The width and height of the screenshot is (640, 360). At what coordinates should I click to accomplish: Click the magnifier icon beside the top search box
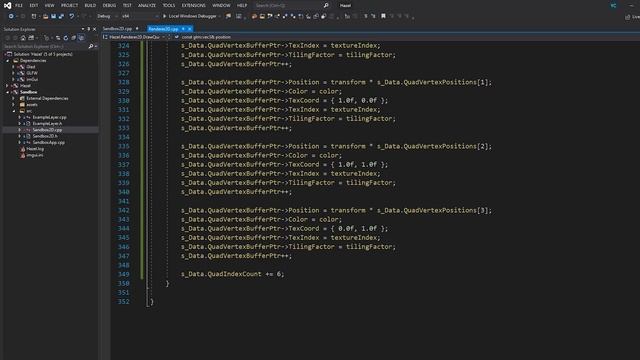[x=326, y=5]
